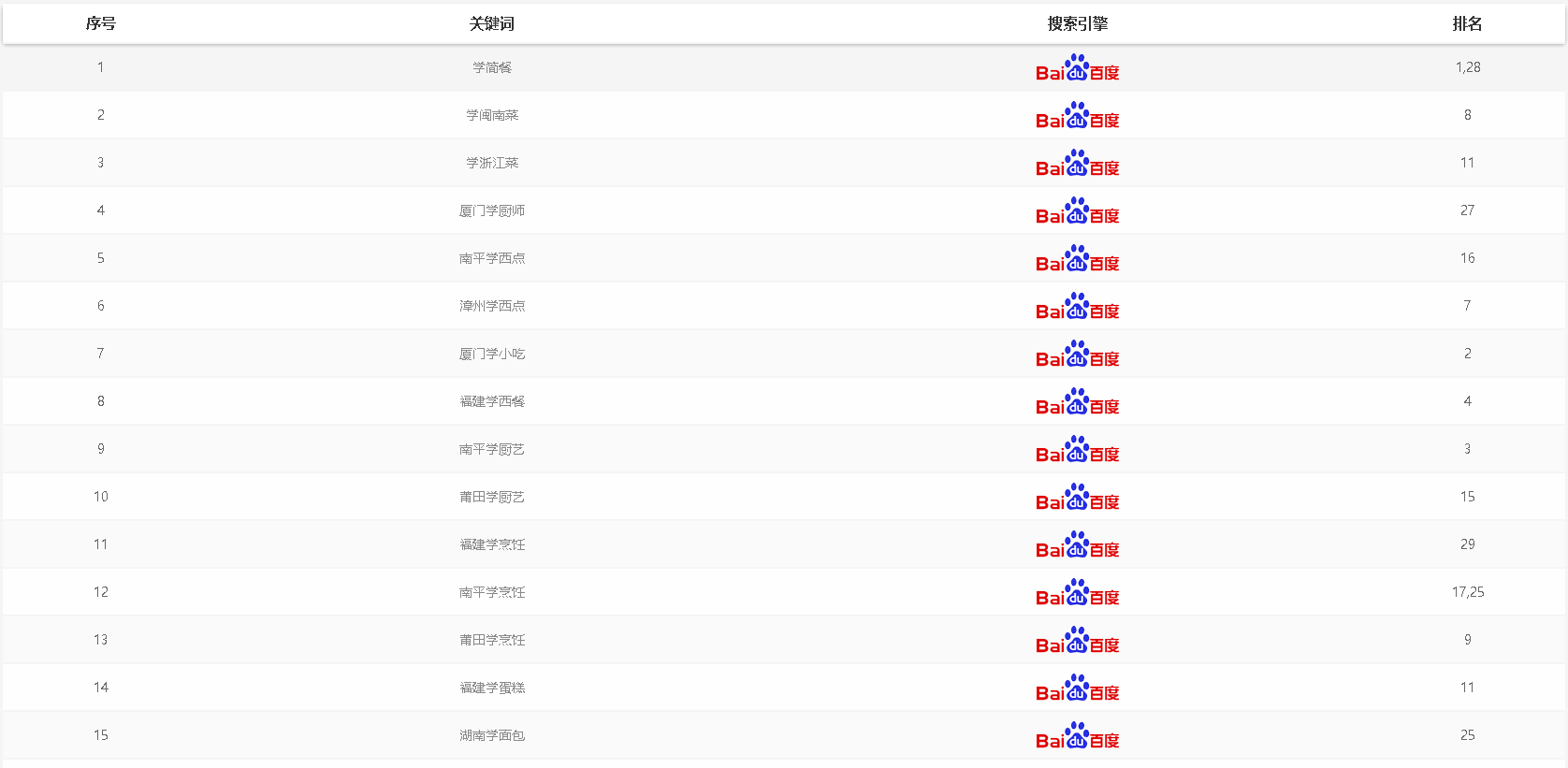Click the Baidu logo for 福建学西餐
The image size is (1568, 768).
[x=1077, y=401]
